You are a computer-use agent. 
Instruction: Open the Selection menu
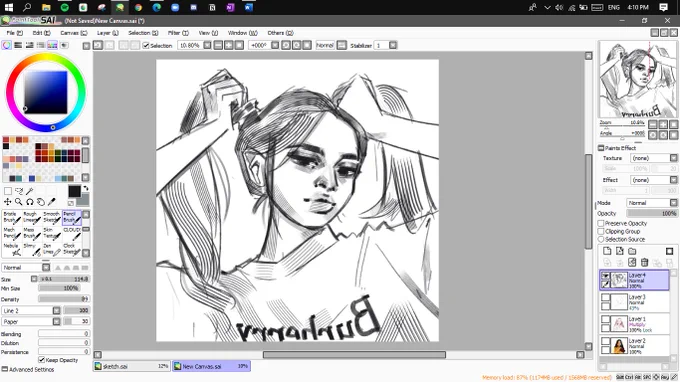[x=143, y=33]
